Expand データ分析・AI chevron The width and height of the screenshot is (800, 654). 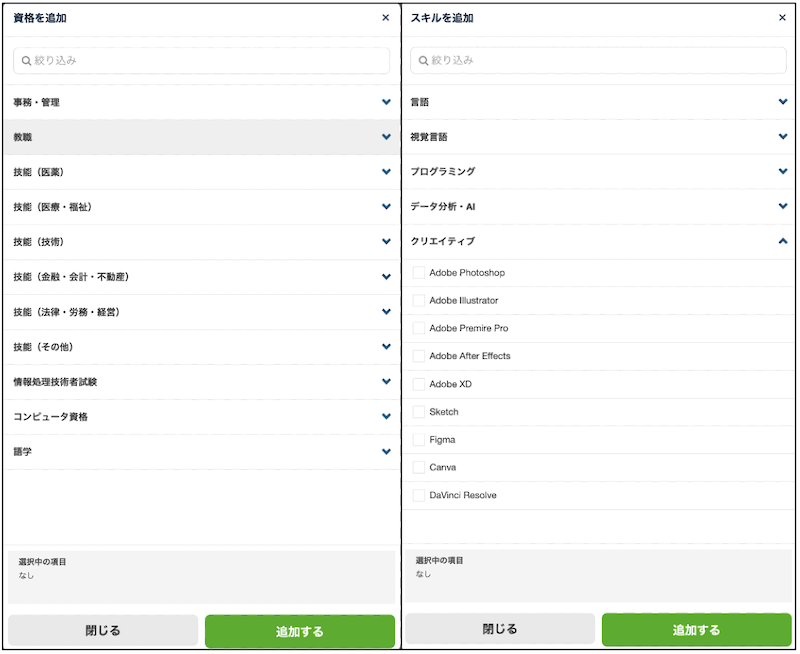(783, 206)
